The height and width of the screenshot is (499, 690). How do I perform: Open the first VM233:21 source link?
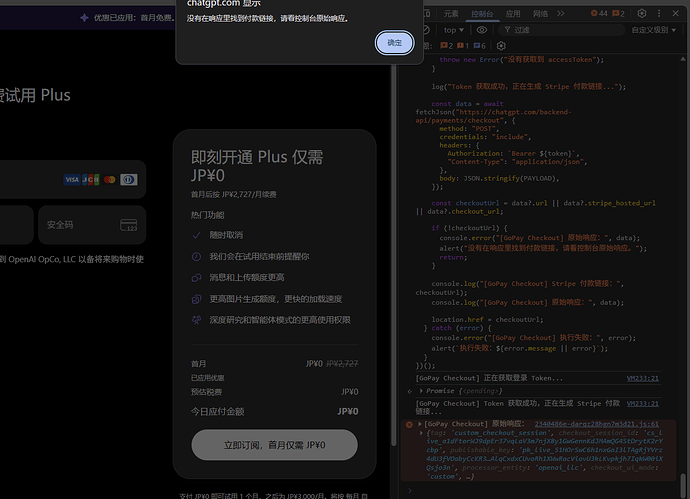(642, 378)
